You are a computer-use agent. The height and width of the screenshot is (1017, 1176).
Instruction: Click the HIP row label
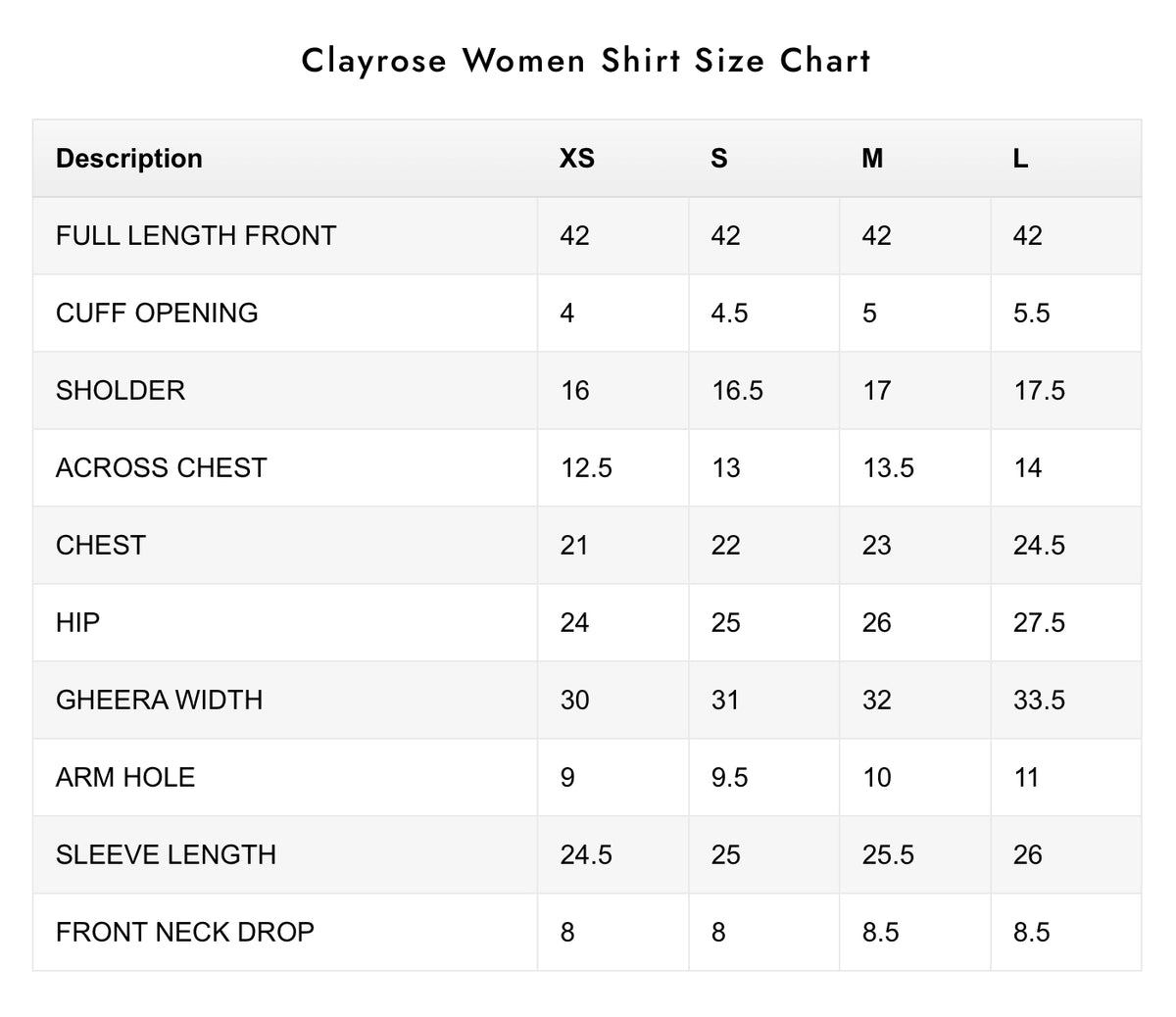coord(77,622)
